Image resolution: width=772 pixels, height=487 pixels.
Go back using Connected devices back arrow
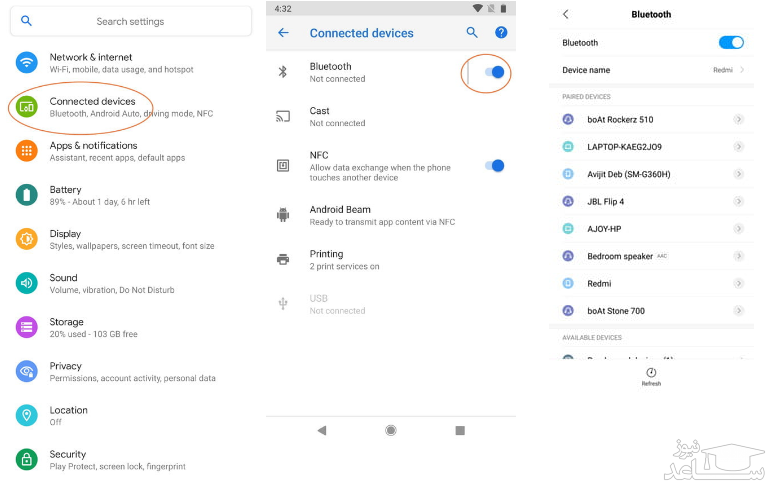pos(283,33)
